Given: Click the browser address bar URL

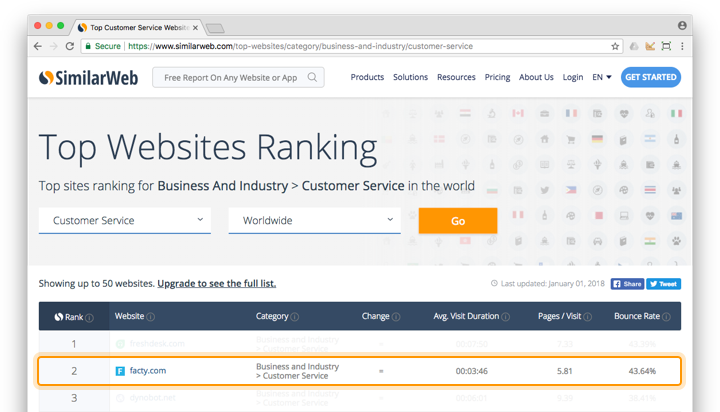Looking at the screenshot, I should click(300, 46).
